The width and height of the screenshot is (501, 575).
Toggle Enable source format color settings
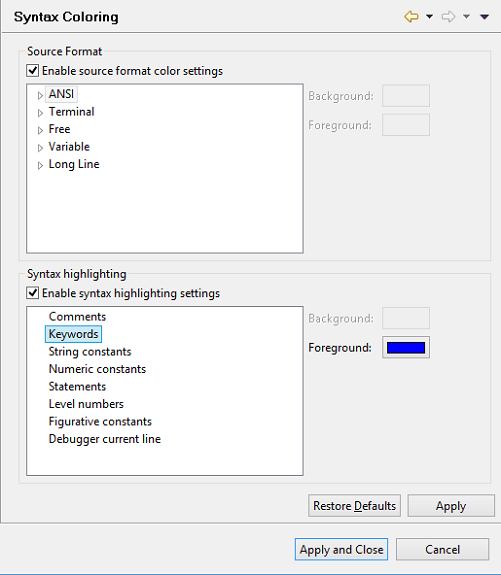tap(33, 70)
